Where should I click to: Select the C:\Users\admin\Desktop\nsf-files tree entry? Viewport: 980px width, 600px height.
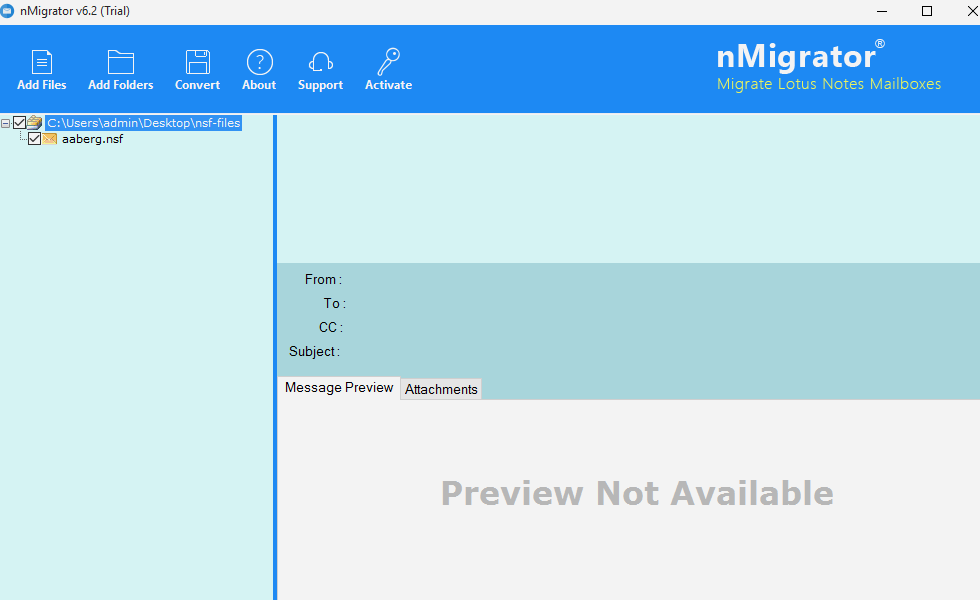[143, 123]
